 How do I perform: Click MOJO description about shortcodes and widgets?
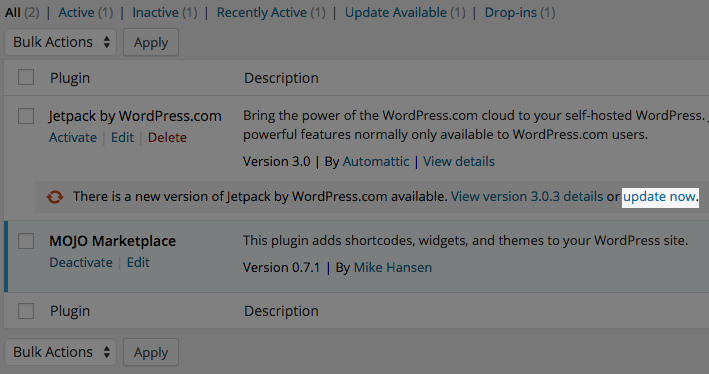(x=465, y=241)
